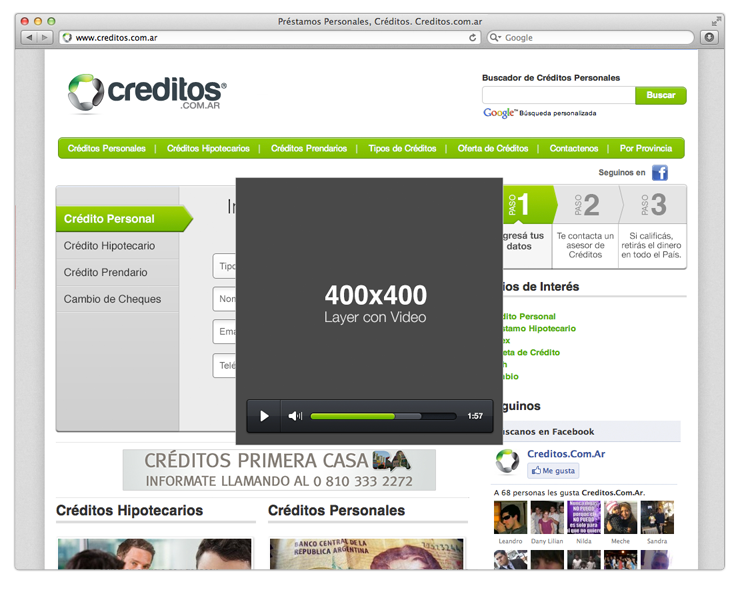This screenshot has width=740, height=592.
Task: Click the green Buscar button
Action: tap(660, 95)
